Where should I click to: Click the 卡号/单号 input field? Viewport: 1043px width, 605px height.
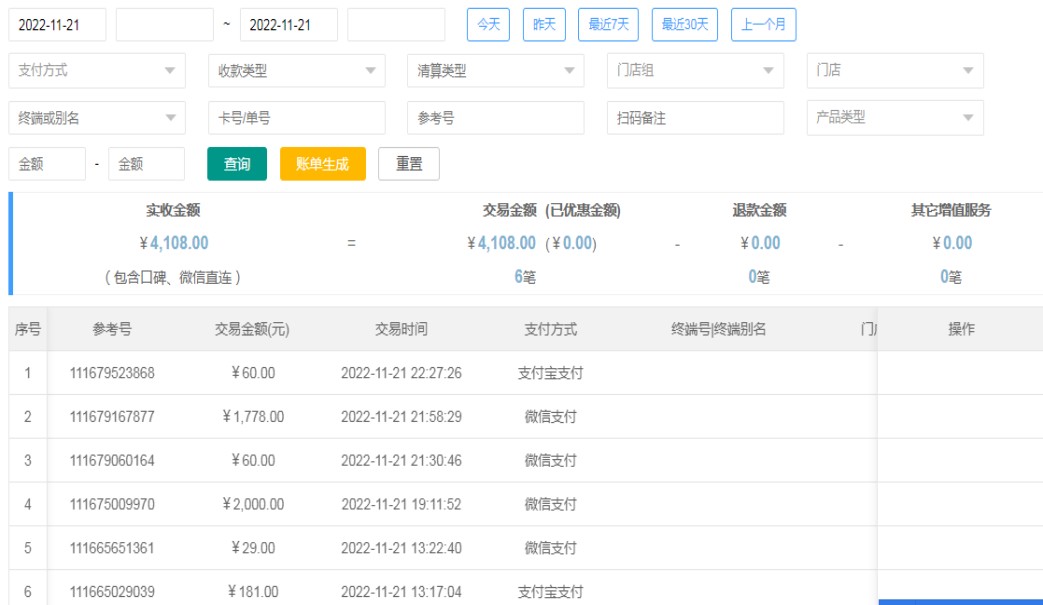pyautogui.click(x=296, y=118)
